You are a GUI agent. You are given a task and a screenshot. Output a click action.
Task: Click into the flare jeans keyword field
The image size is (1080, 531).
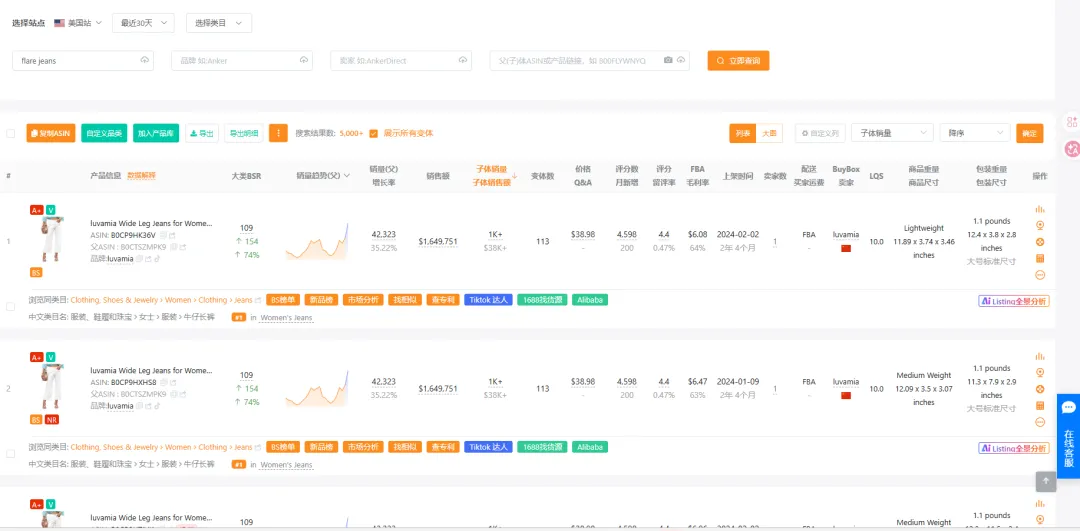pyautogui.click(x=83, y=61)
